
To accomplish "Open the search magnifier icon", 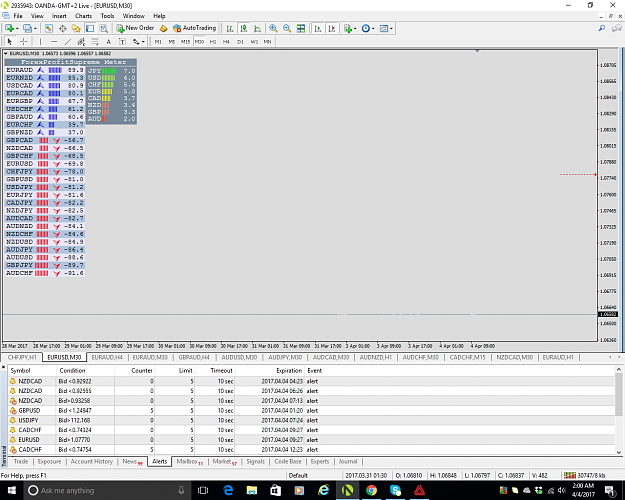I will click(602, 28).
